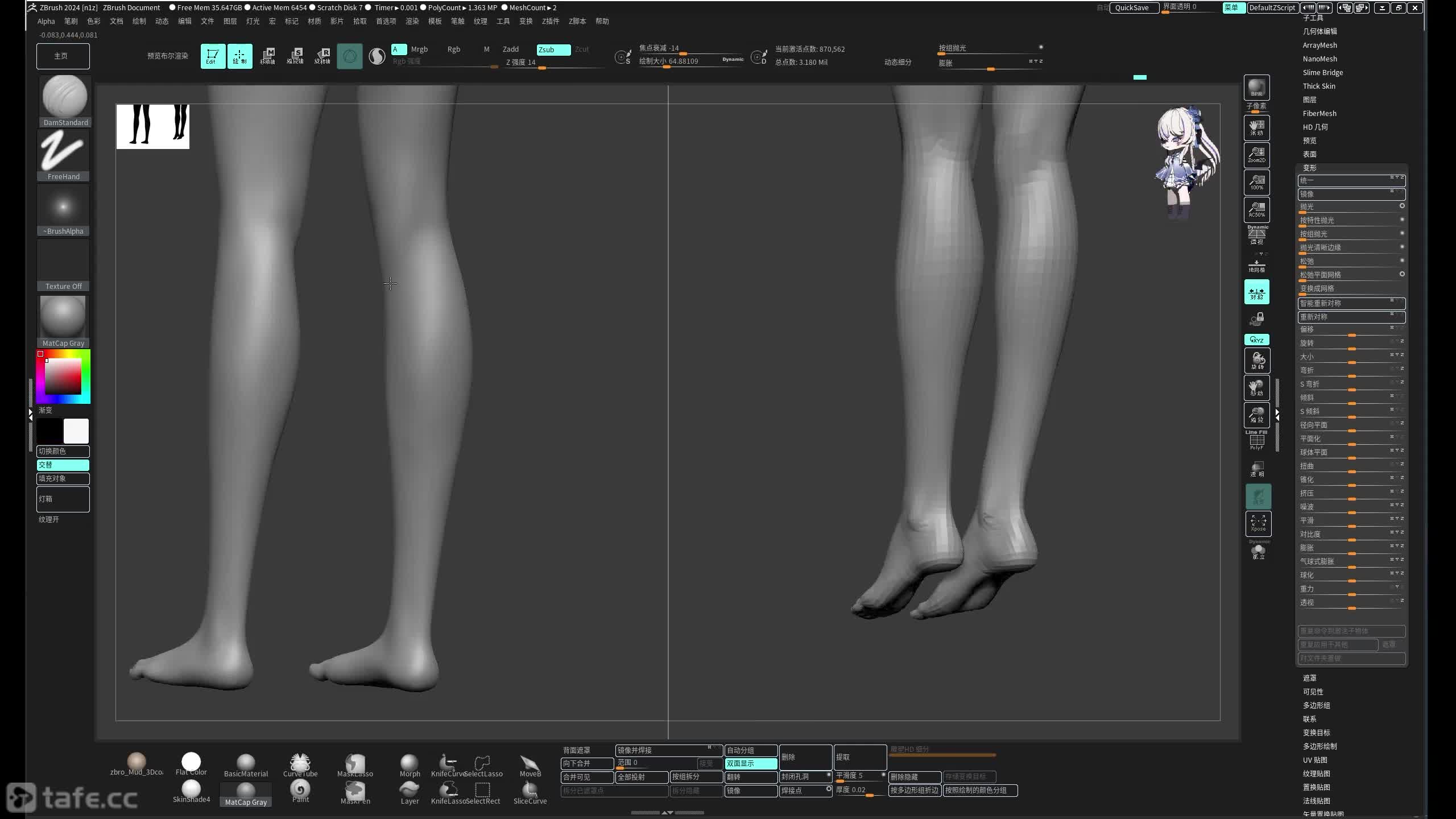The height and width of the screenshot is (819, 1456).
Task: Click the 自动分组 auto groups button
Action: 751,750
